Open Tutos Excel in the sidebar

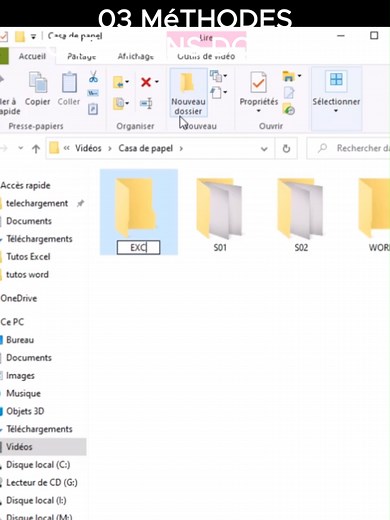pos(28,257)
